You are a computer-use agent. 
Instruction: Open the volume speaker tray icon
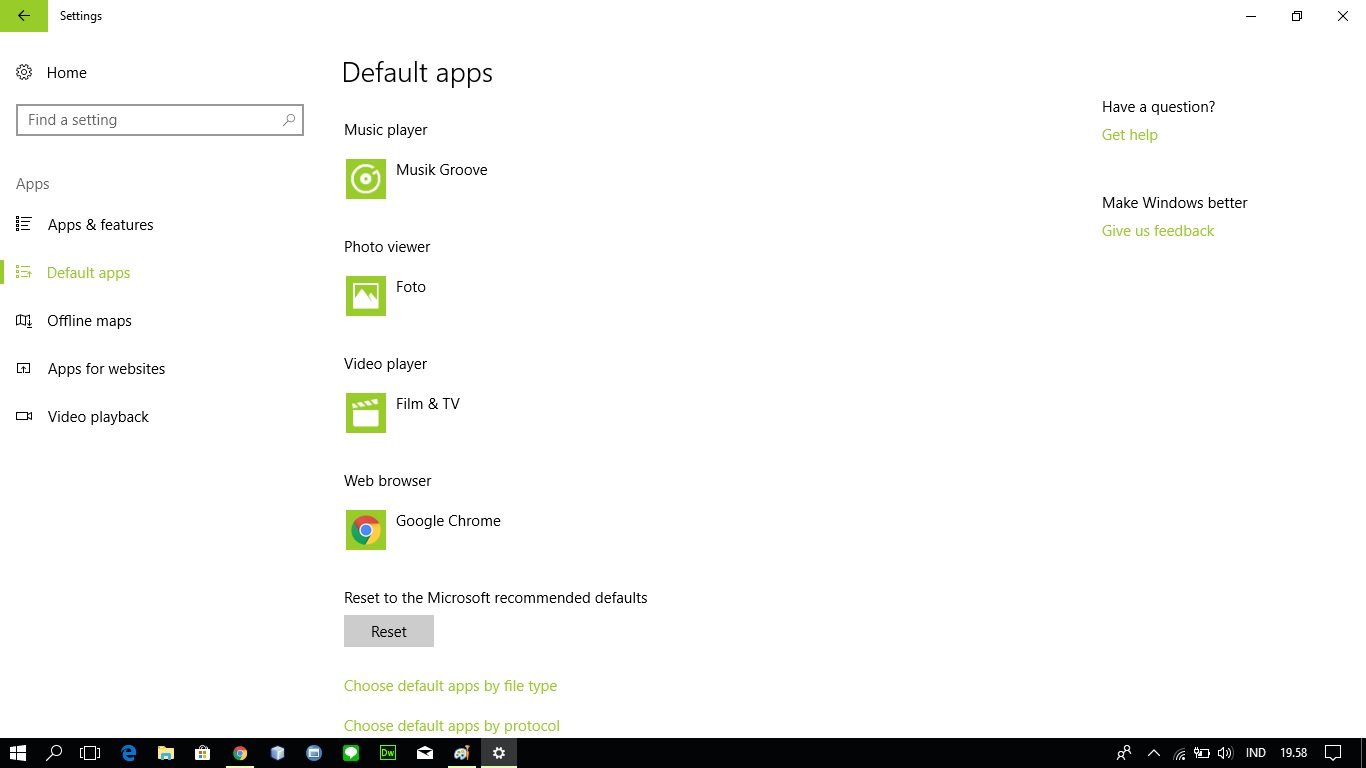pos(1226,753)
